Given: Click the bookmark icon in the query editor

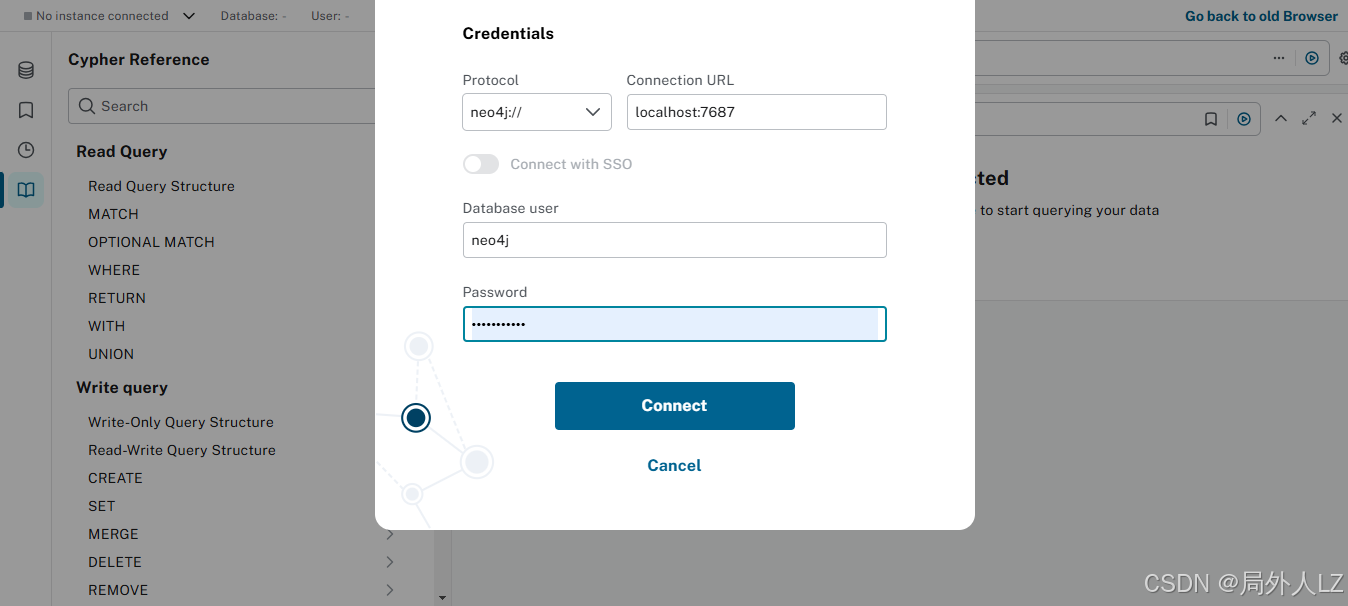Looking at the screenshot, I should (1211, 119).
